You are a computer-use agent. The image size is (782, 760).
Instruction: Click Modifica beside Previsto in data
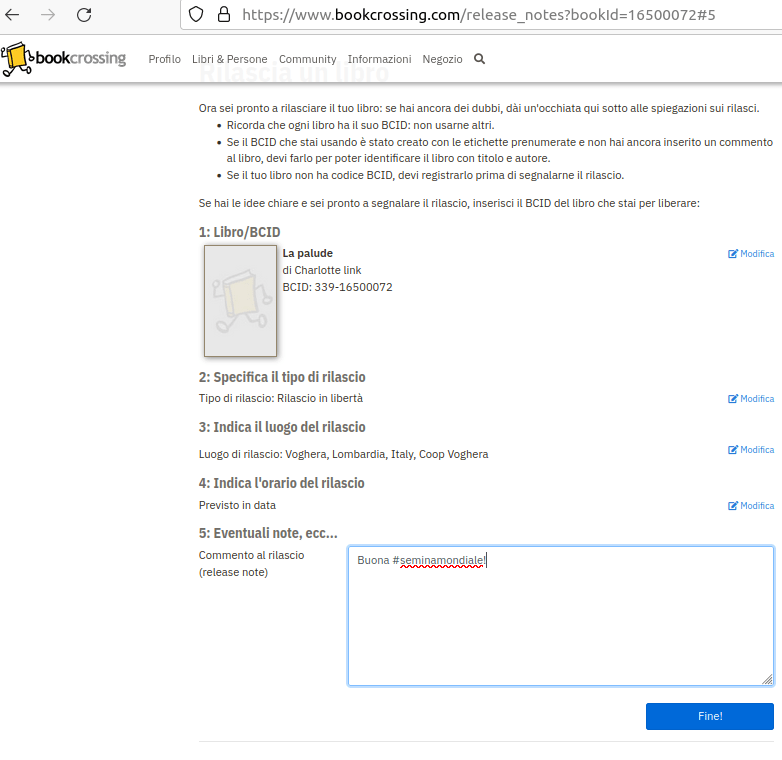coord(751,506)
